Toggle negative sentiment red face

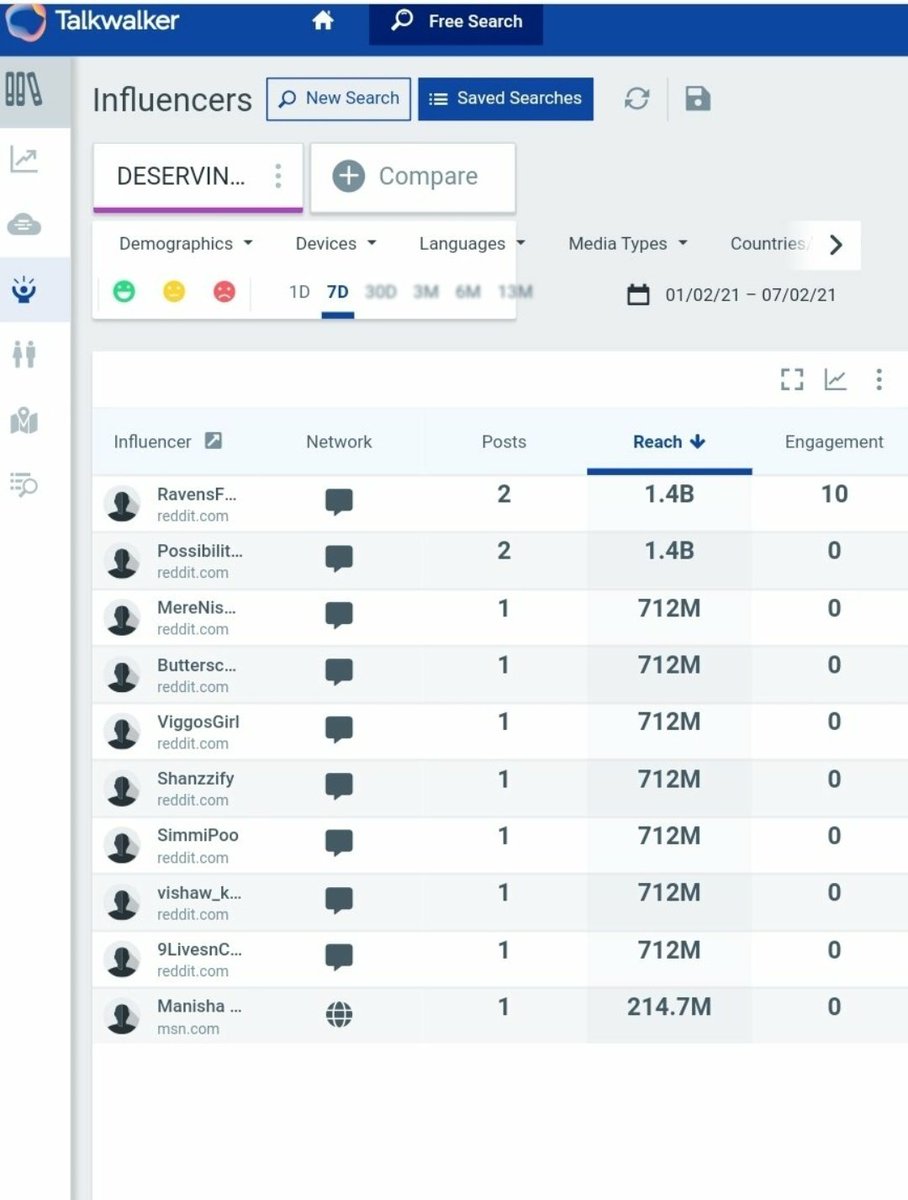pos(224,292)
